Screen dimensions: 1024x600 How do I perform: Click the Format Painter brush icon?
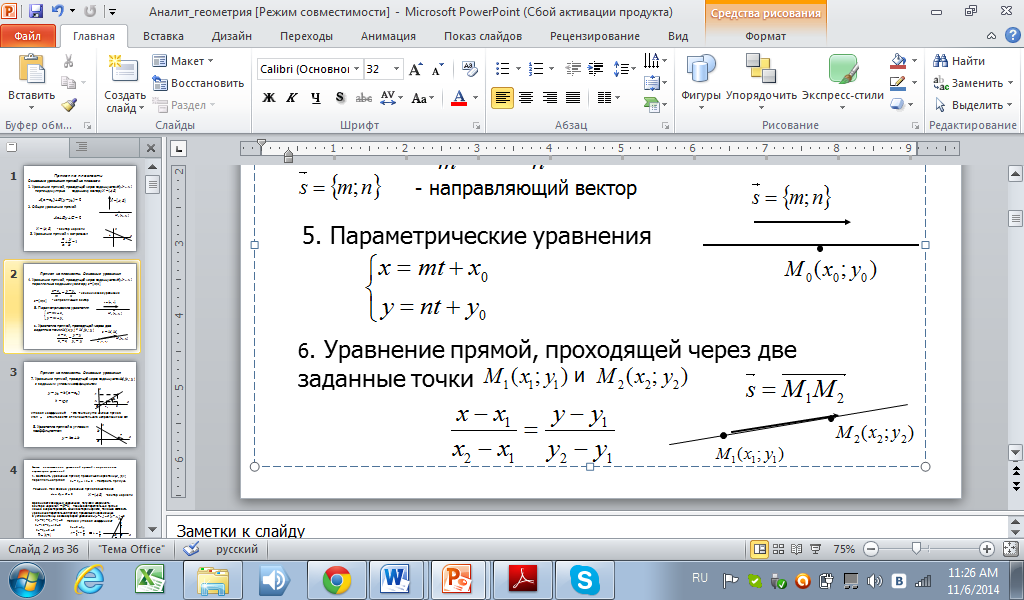click(x=68, y=105)
